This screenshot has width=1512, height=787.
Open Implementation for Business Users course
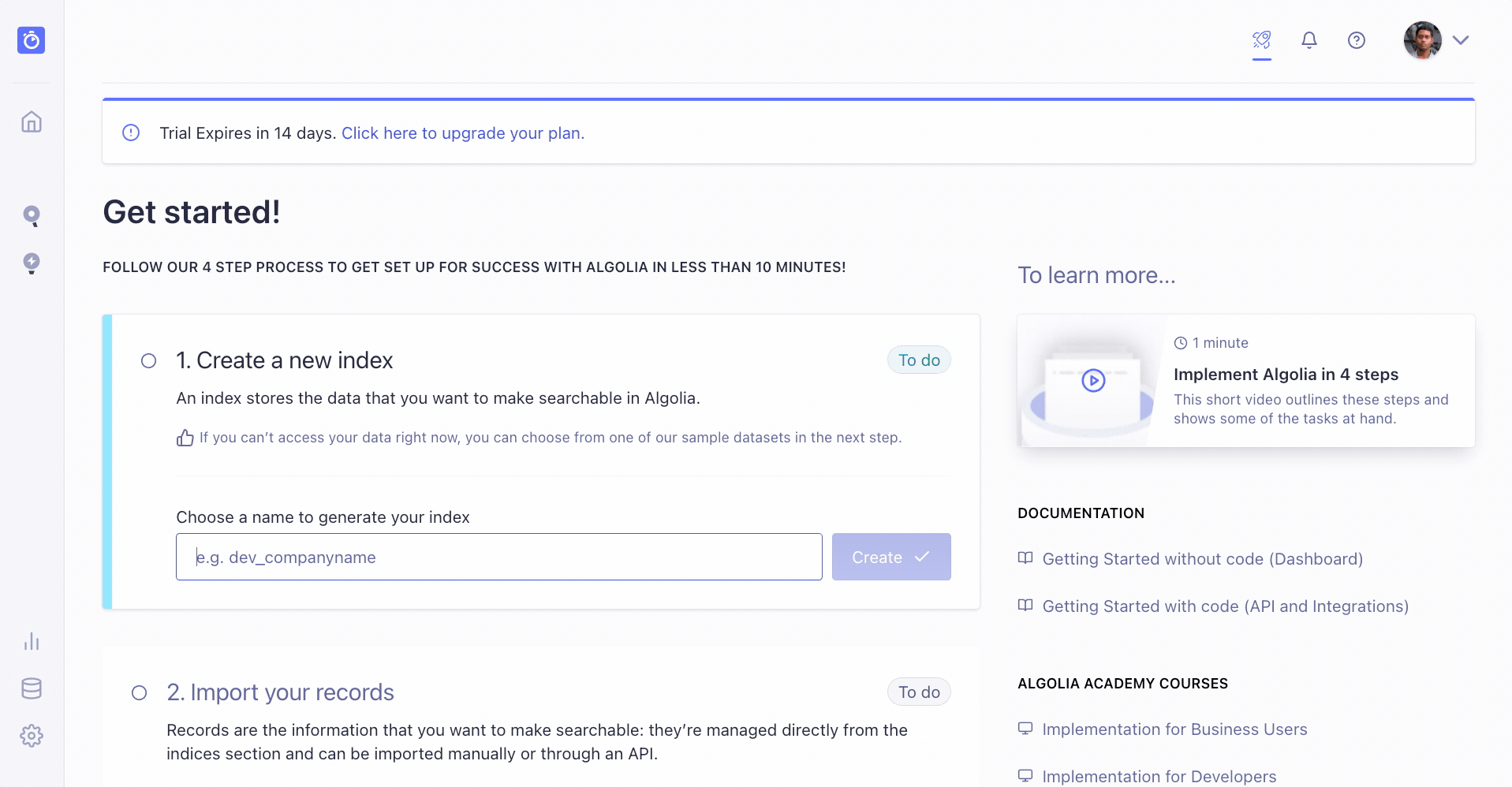point(1174,729)
